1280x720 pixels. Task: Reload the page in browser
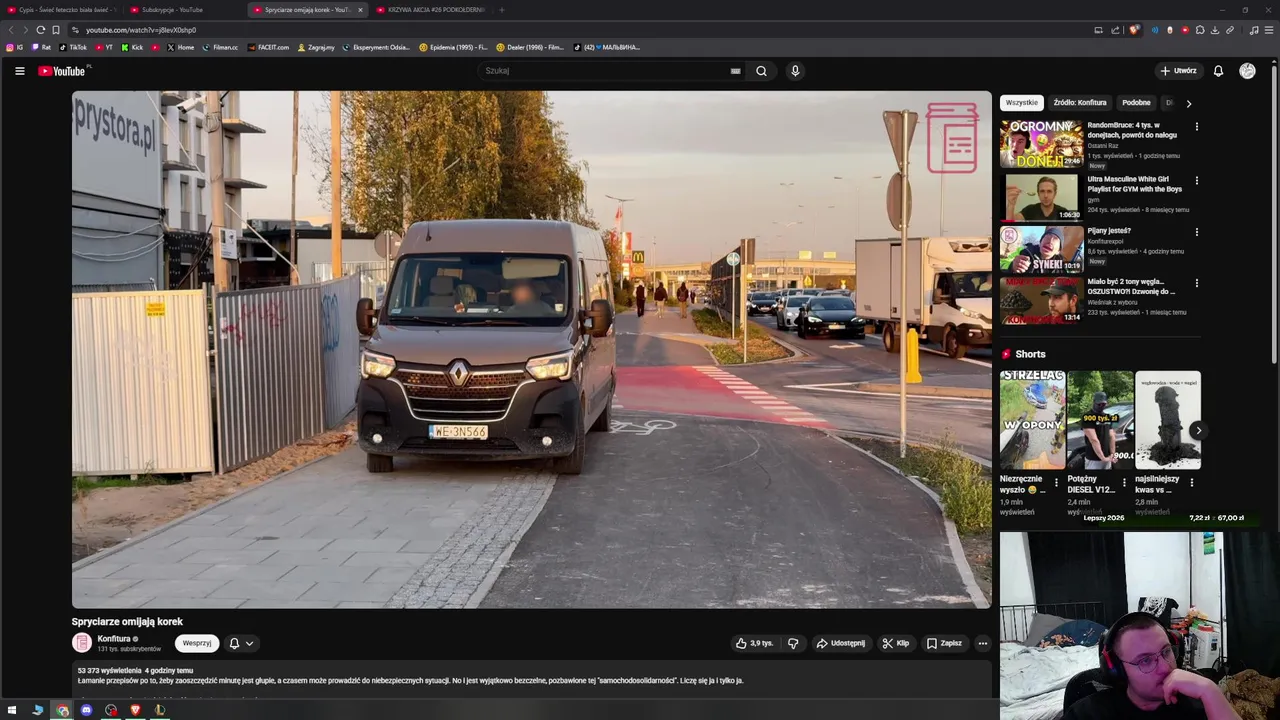[40, 30]
